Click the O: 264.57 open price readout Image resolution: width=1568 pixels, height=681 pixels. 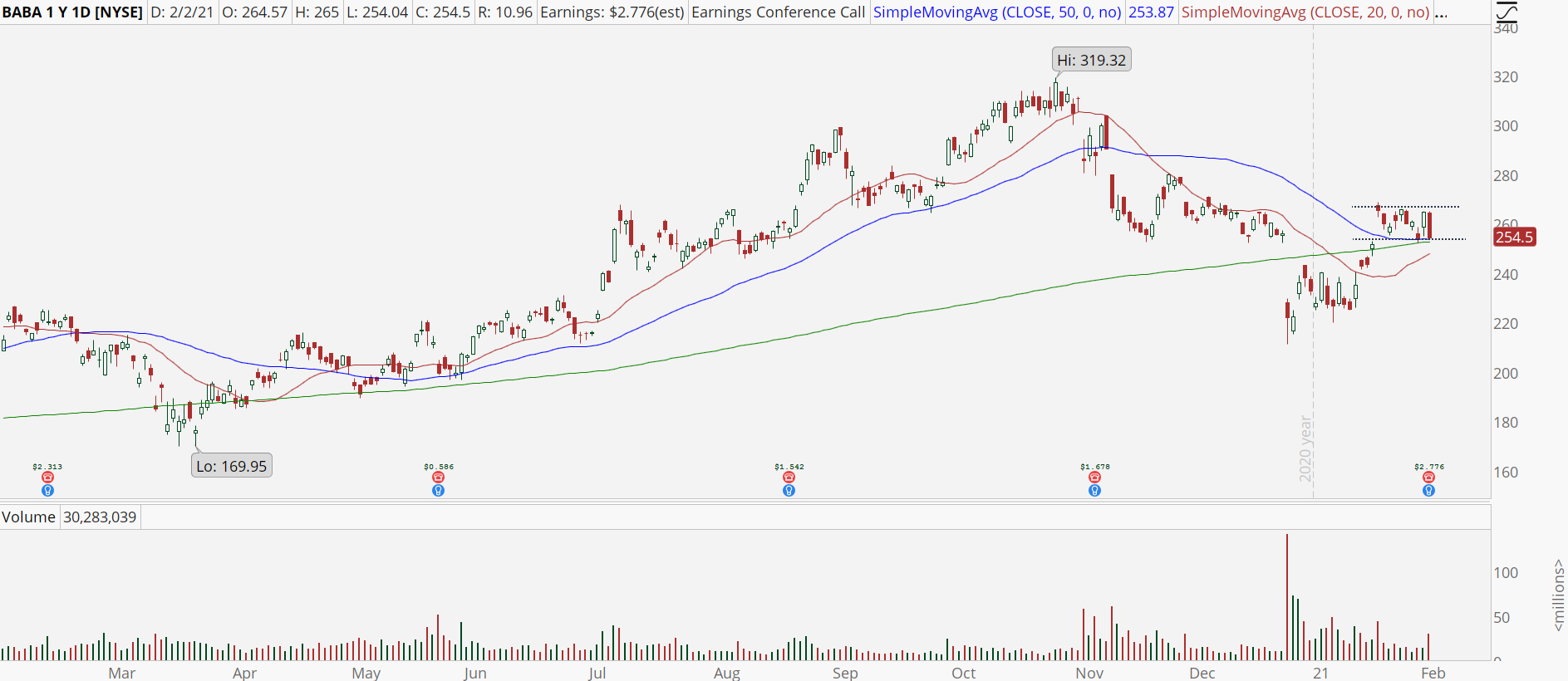tap(254, 12)
